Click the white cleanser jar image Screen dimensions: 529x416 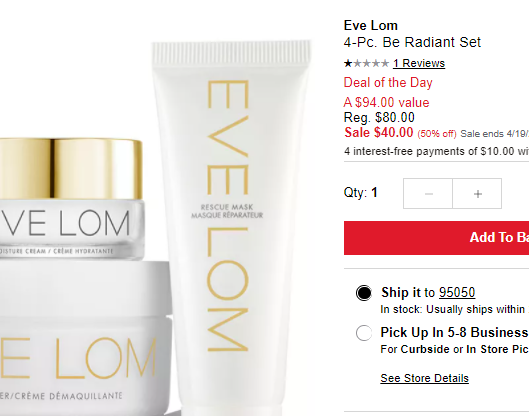click(84, 337)
